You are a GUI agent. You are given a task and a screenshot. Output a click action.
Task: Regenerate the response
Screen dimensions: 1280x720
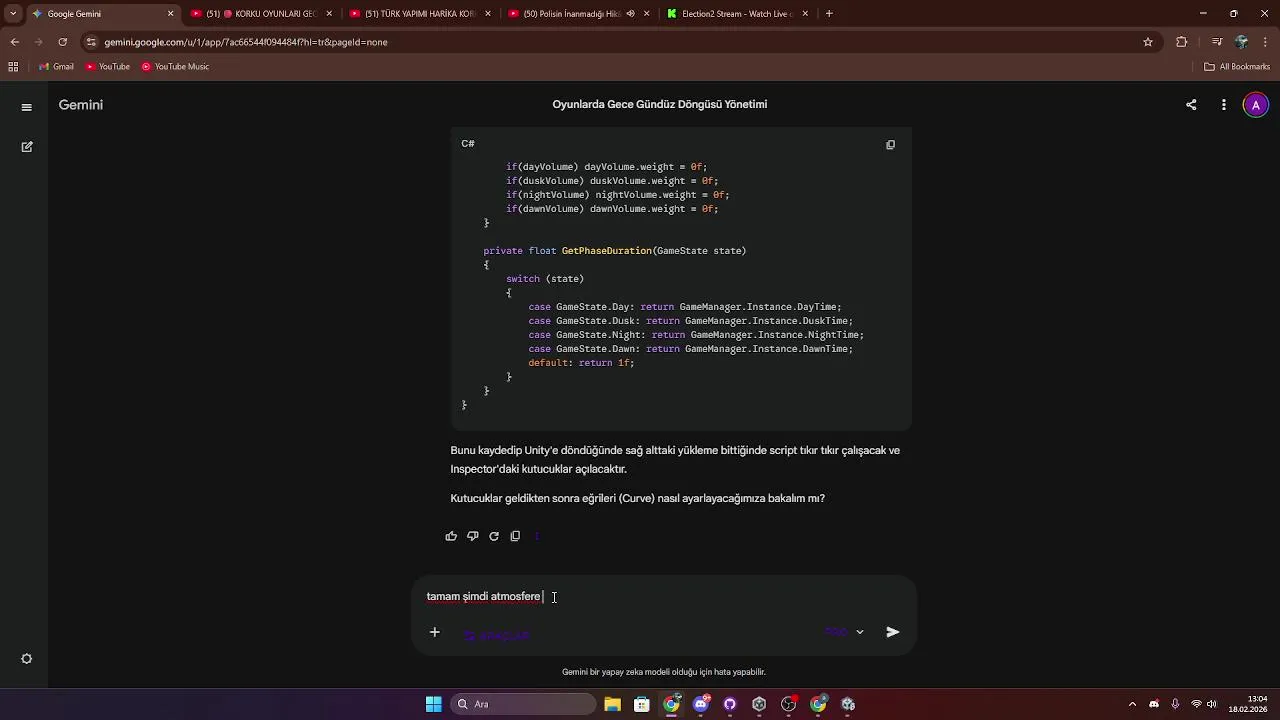[x=494, y=536]
